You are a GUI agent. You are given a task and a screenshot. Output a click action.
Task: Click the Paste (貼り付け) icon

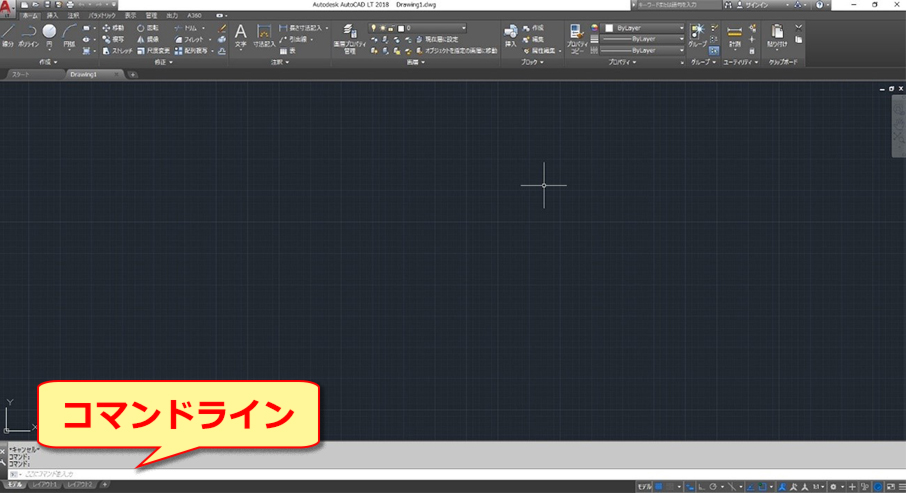[x=777, y=35]
